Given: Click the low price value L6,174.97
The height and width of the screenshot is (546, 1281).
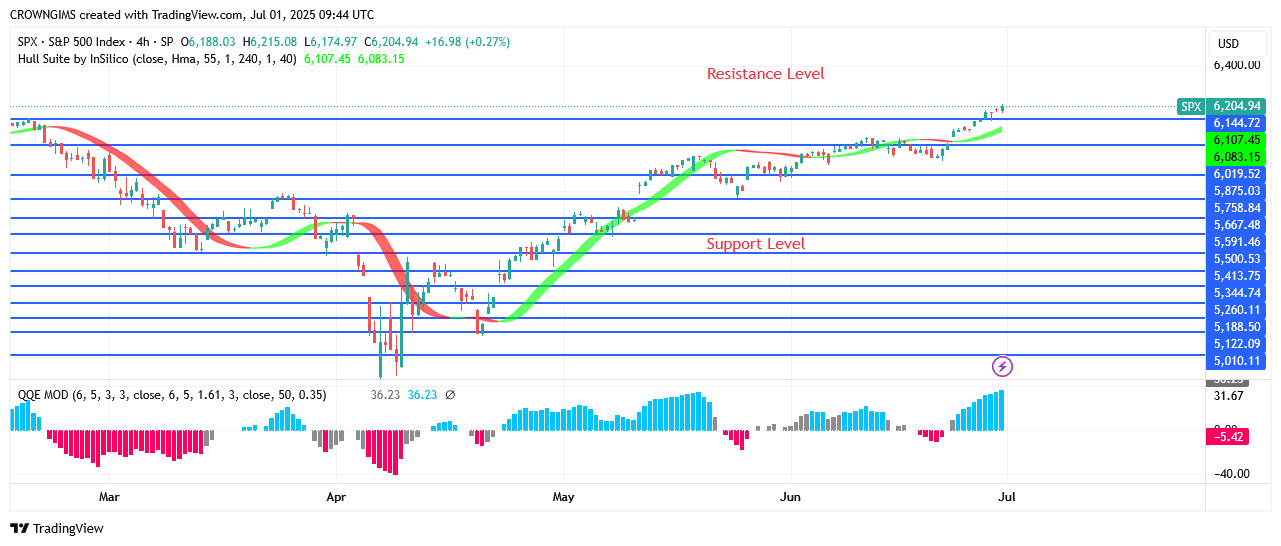Looking at the screenshot, I should pos(331,42).
